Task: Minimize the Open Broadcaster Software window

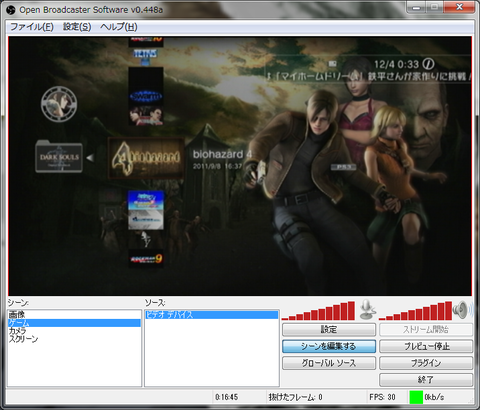Action: 416,7
